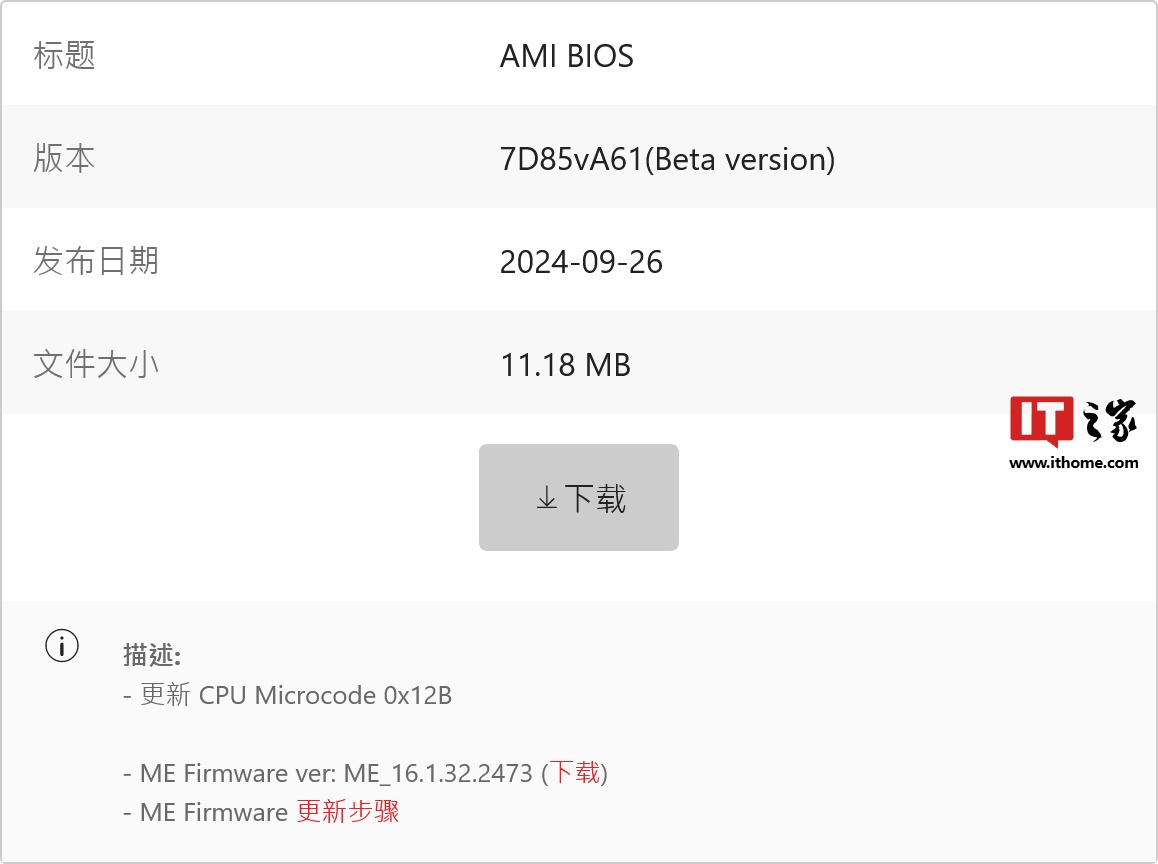Click the ME Firmware text before 更新步骤
The height and width of the screenshot is (864, 1158).
[214, 812]
